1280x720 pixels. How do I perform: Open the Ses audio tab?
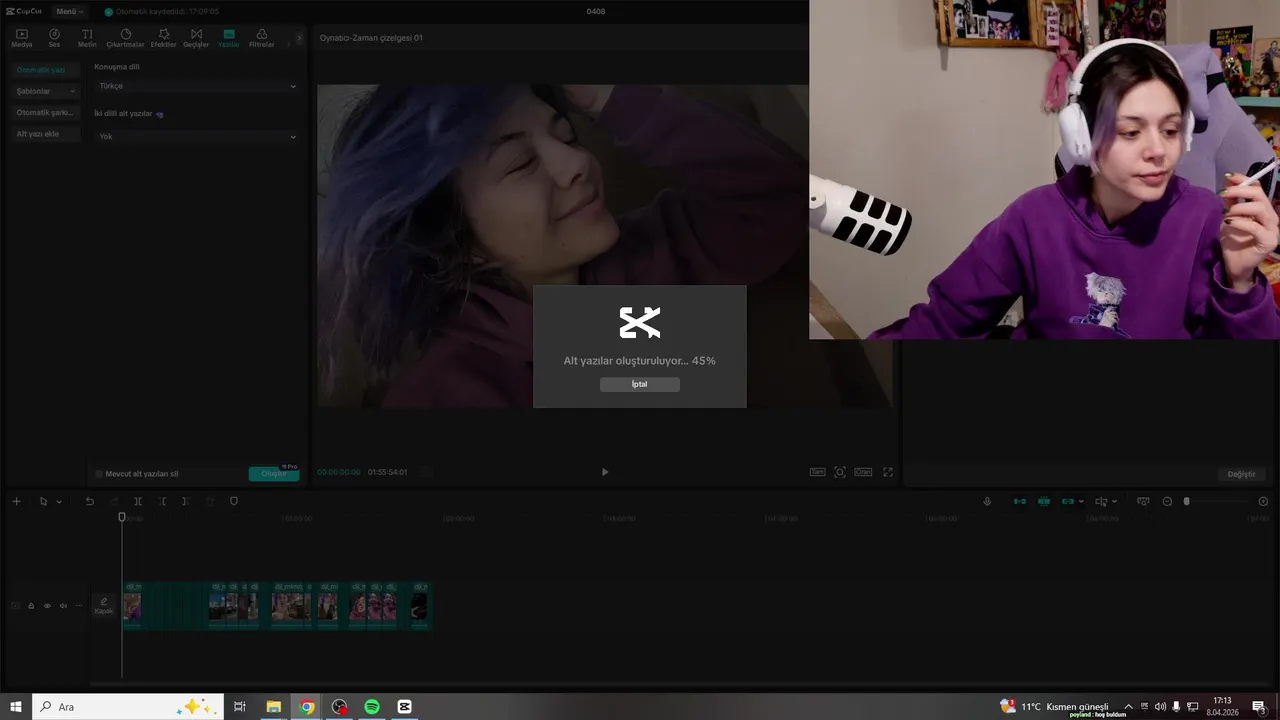click(x=54, y=38)
